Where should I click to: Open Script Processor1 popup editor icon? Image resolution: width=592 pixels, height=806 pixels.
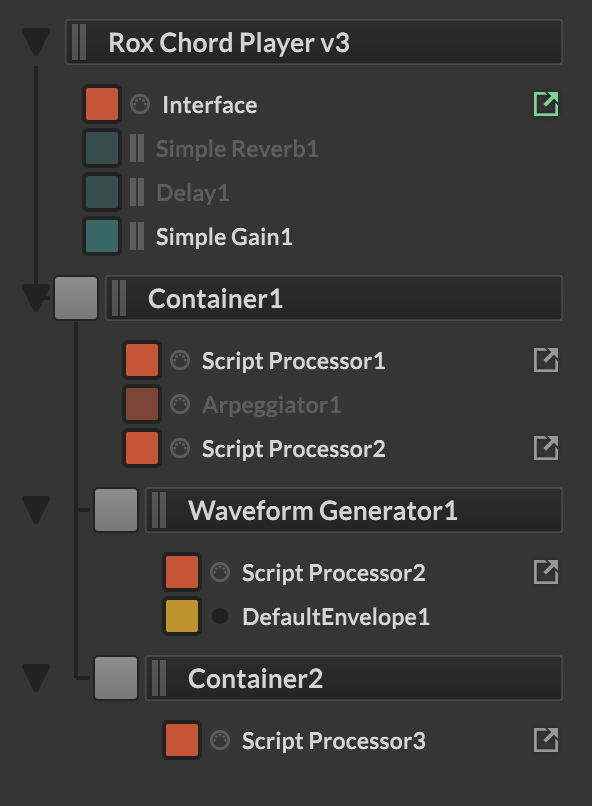pos(546,360)
